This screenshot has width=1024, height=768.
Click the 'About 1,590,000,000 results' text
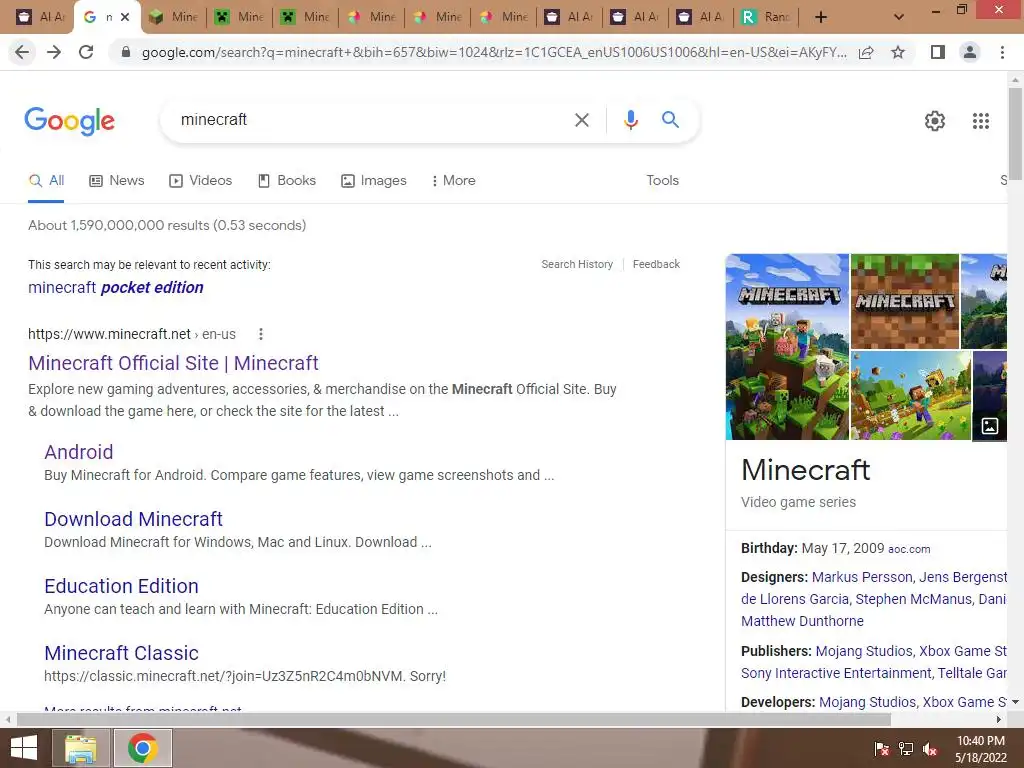167,225
